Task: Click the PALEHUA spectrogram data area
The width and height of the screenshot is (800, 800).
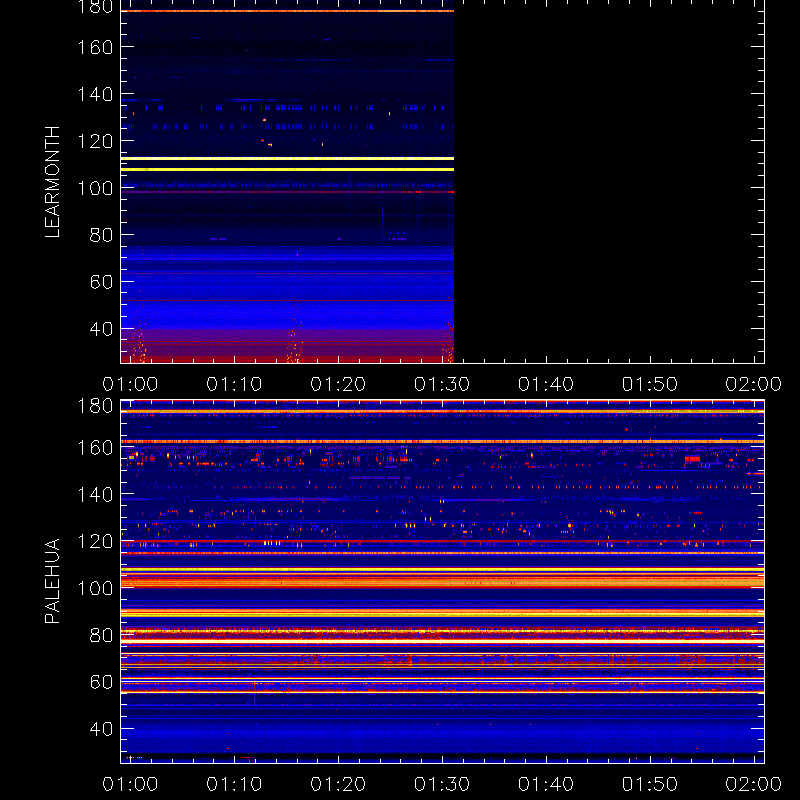Action: pyautogui.click(x=442, y=582)
